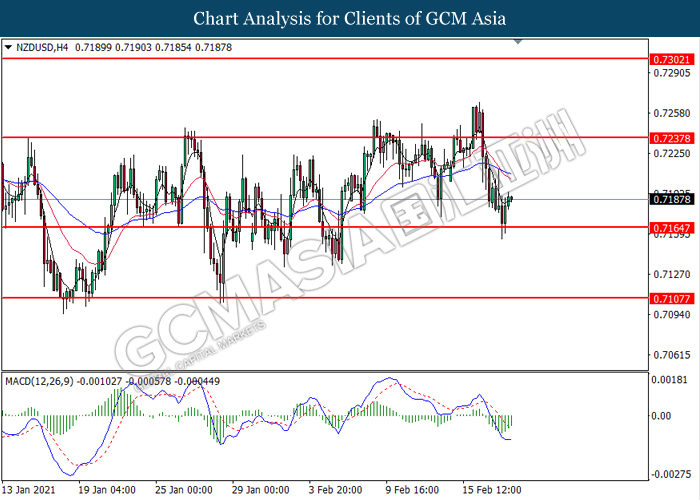Click the 0.70615 price scale value

tap(671, 355)
